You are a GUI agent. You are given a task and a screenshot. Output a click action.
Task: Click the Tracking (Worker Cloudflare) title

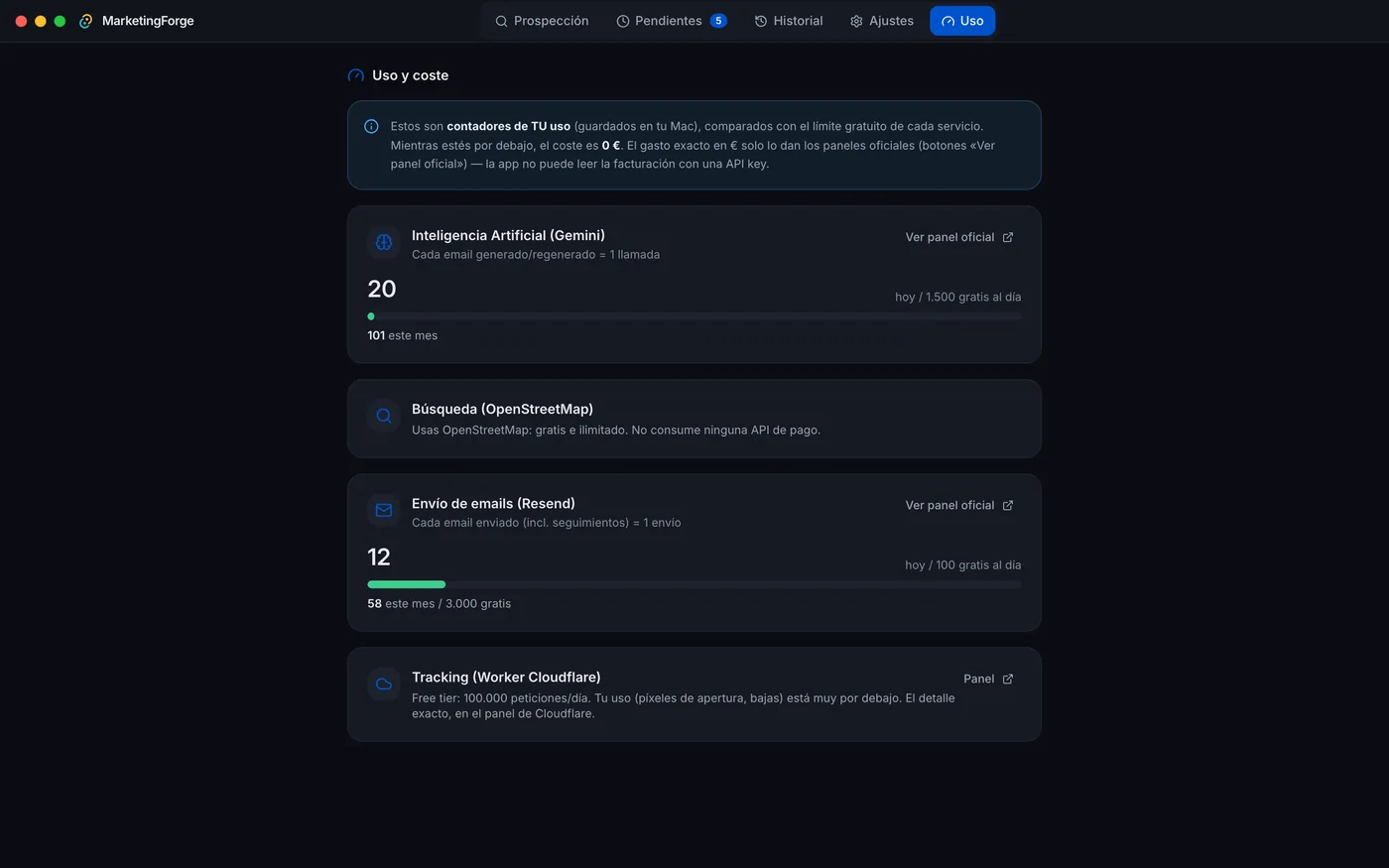coord(506,677)
